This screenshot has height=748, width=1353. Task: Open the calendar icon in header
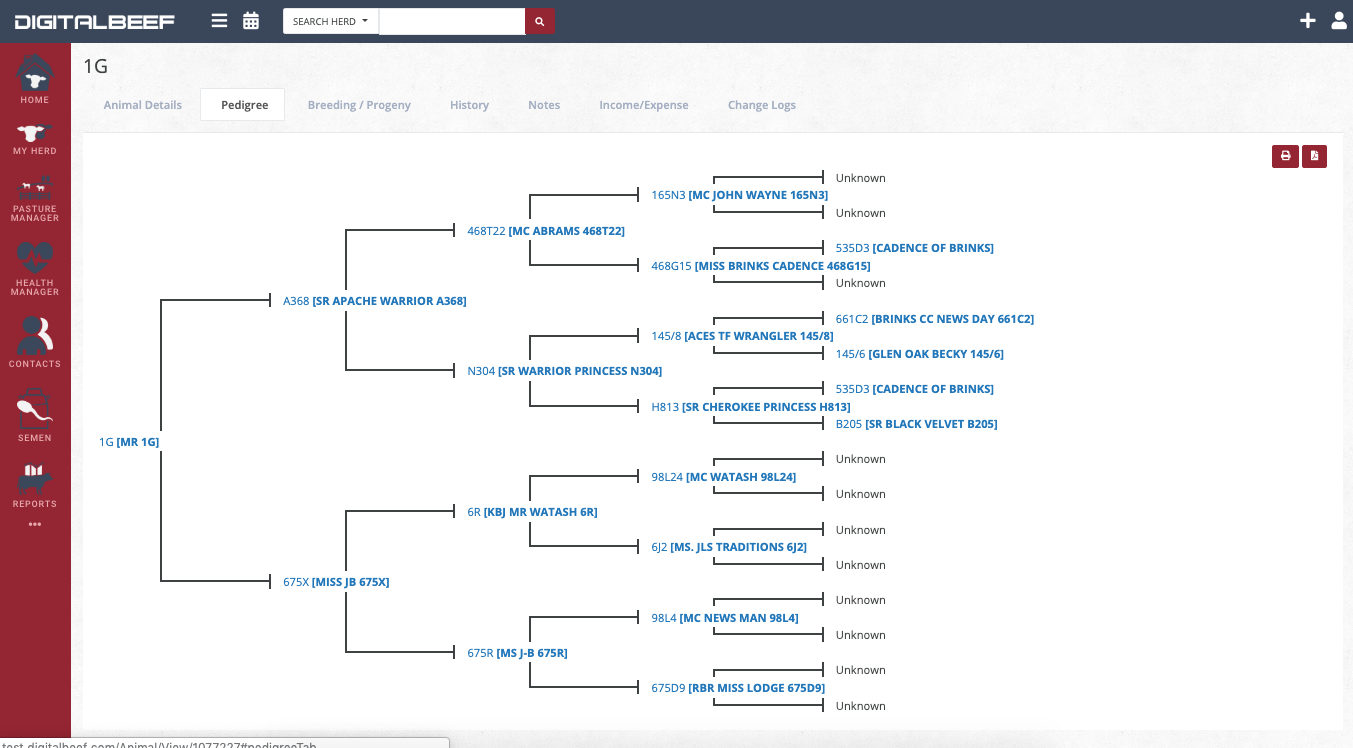[251, 20]
